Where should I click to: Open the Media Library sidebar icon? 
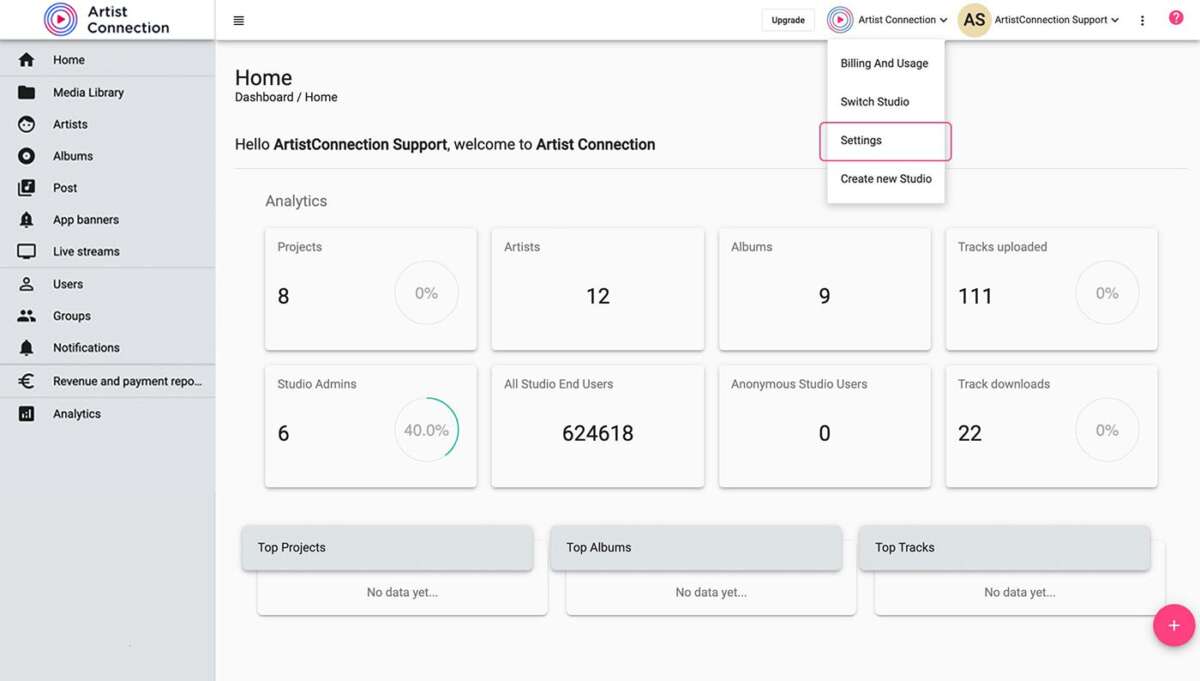coord(28,92)
